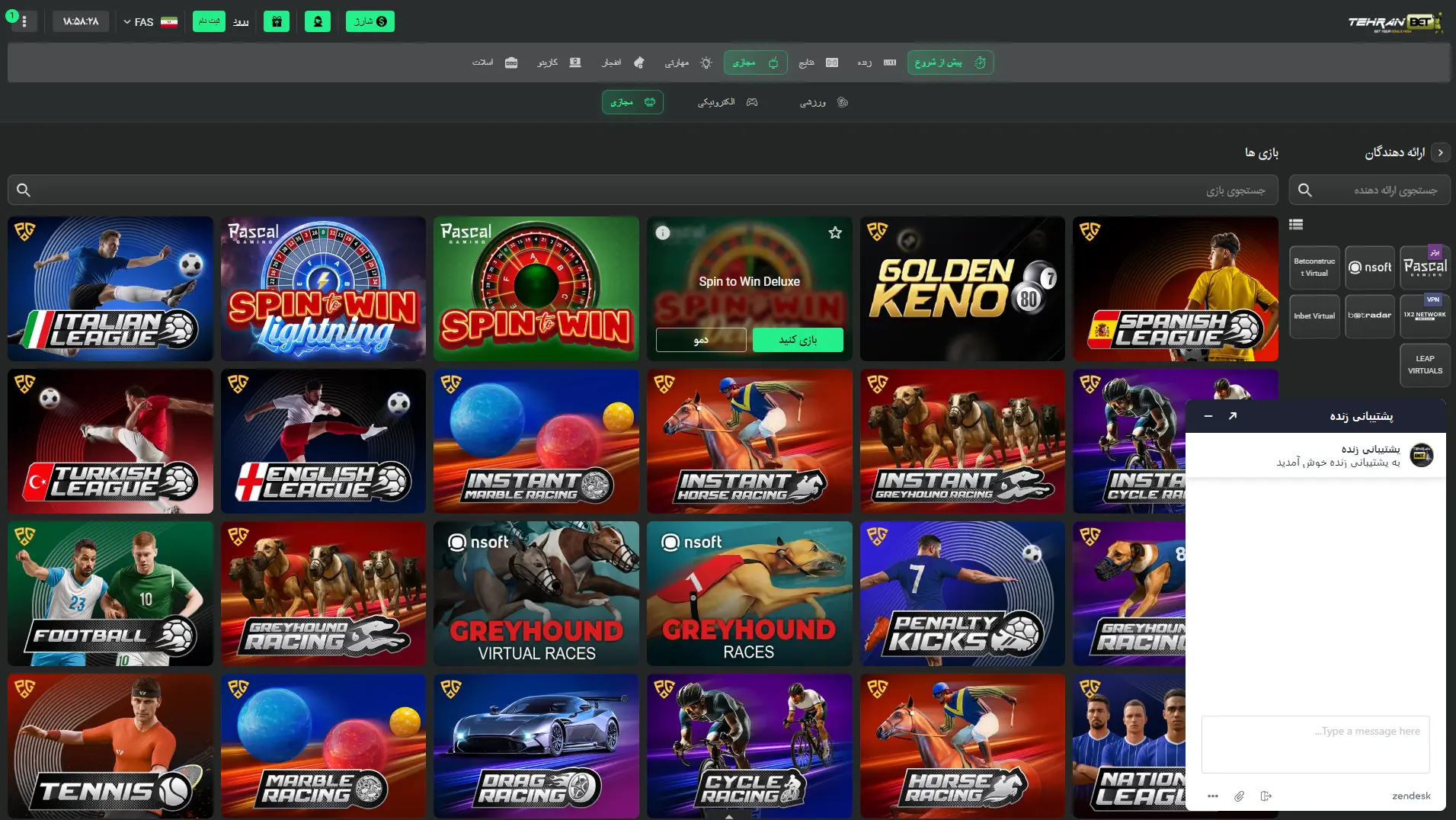This screenshot has height=820, width=1456.
Task: Filter by Betconstruct Virtual provider
Action: [x=1314, y=267]
